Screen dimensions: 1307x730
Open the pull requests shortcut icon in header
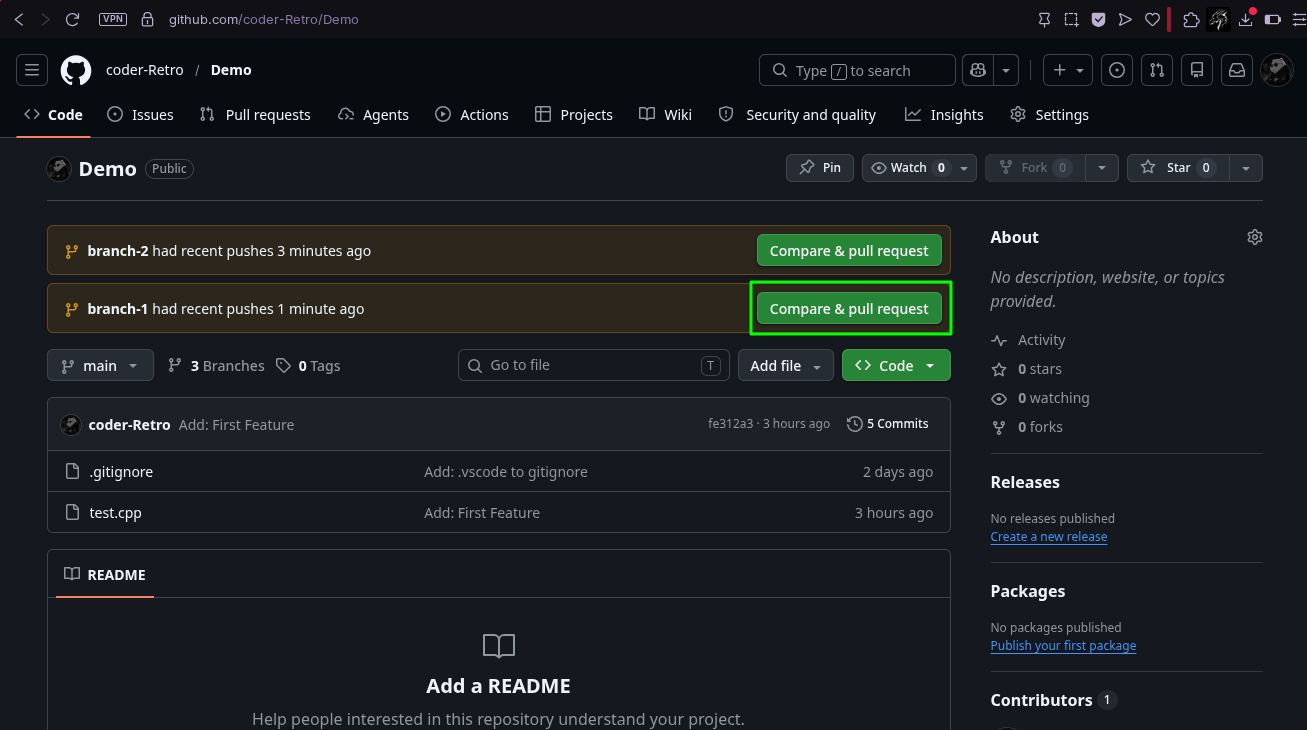pos(1157,70)
